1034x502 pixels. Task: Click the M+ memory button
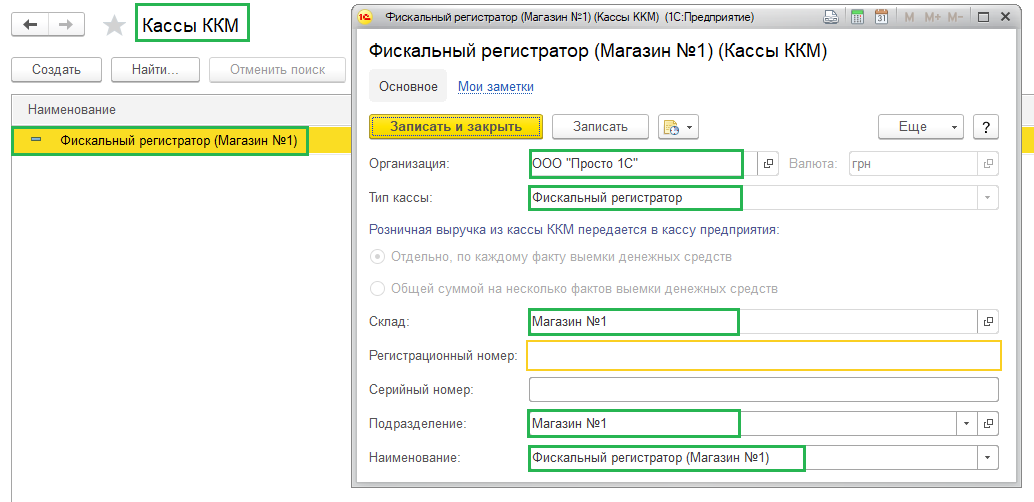[x=932, y=17]
